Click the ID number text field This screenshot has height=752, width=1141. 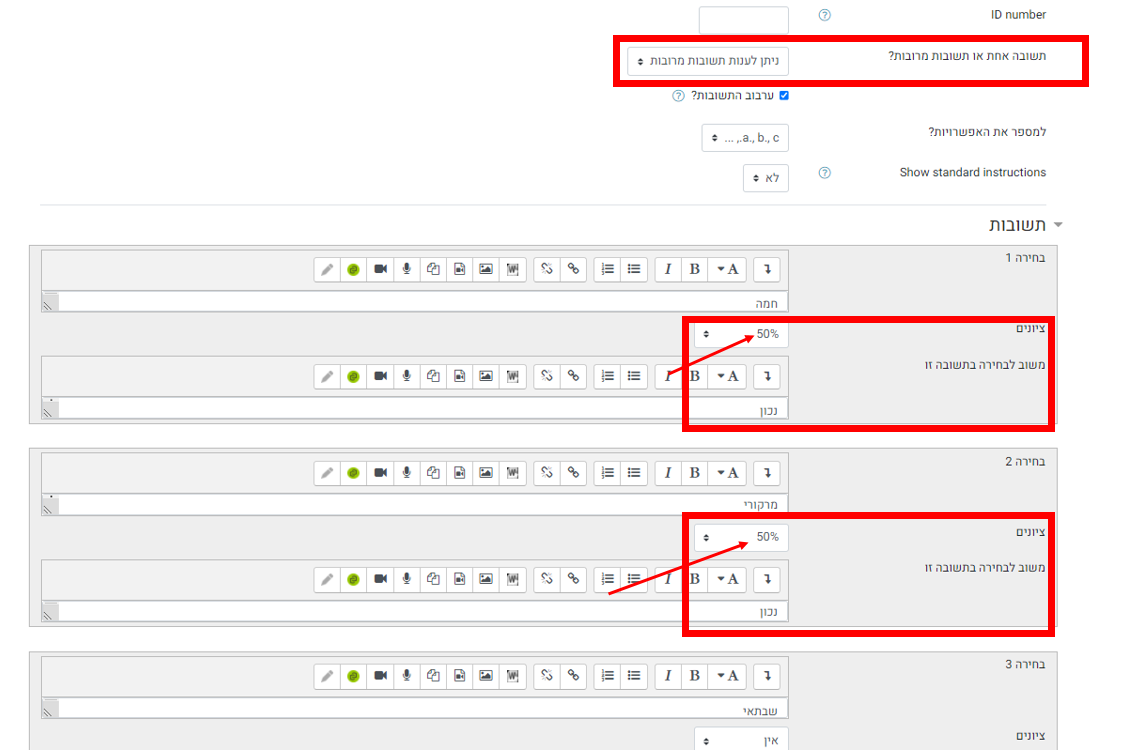743,19
